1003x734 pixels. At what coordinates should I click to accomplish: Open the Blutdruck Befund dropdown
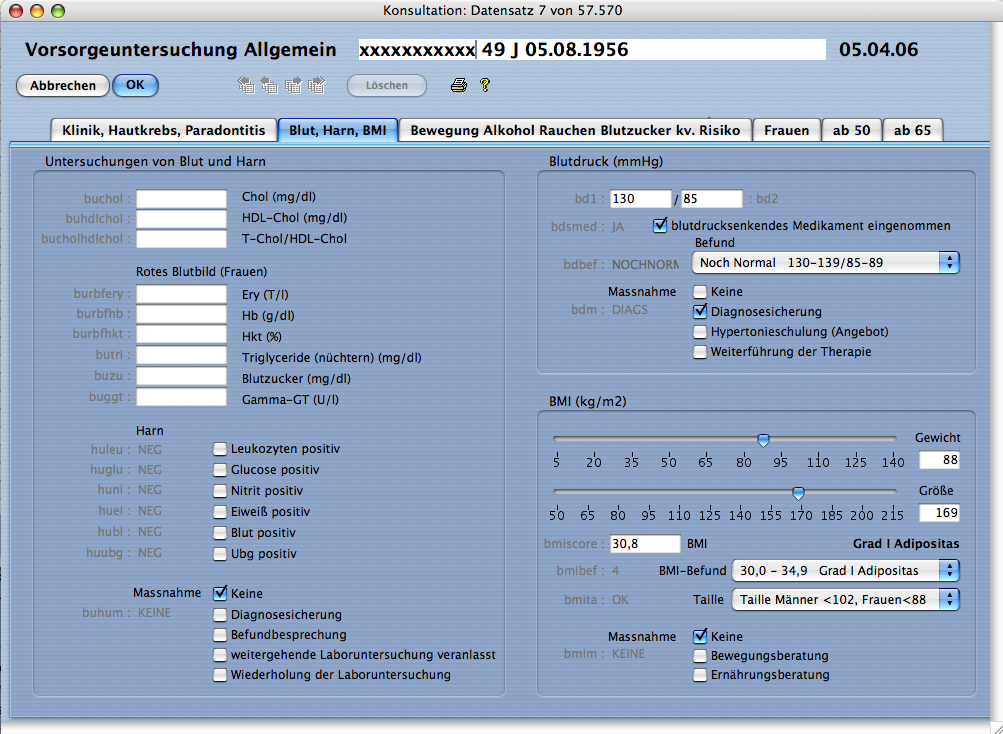pos(825,262)
